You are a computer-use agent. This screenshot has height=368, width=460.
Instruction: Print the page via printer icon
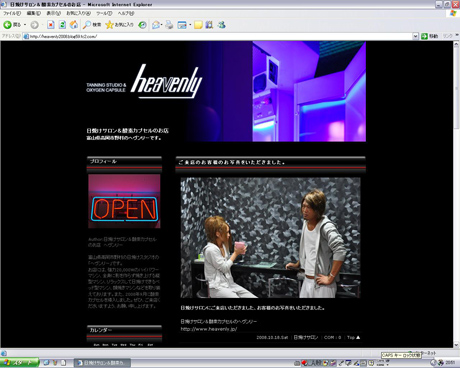click(x=169, y=25)
